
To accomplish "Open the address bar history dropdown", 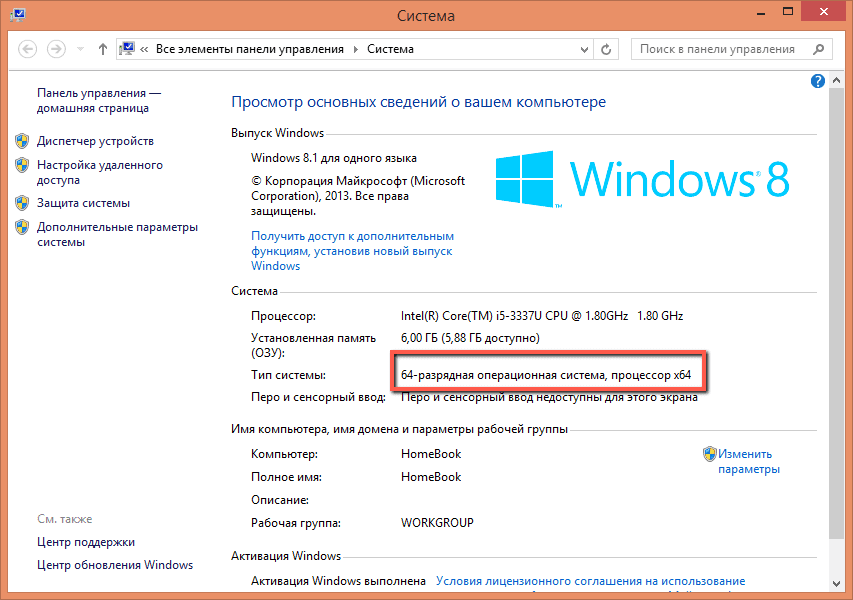I will pos(583,49).
